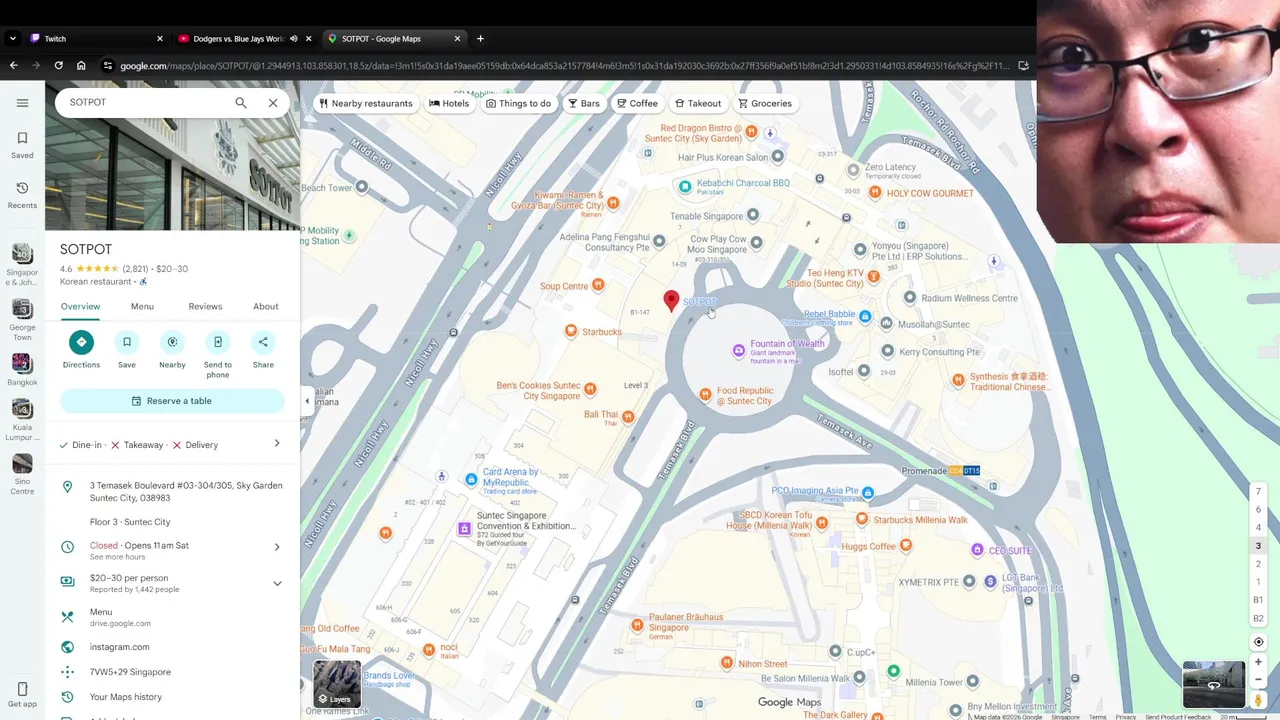Screen dimensions: 1280x720
Task: Select floor level 6
Action: tap(1258, 509)
